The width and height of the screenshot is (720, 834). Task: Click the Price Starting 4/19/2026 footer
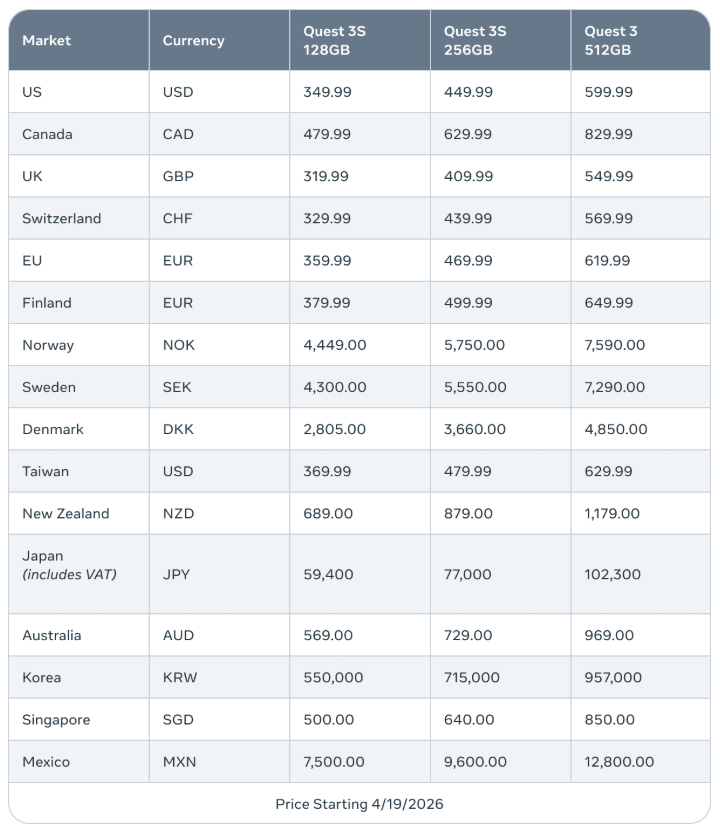360,804
